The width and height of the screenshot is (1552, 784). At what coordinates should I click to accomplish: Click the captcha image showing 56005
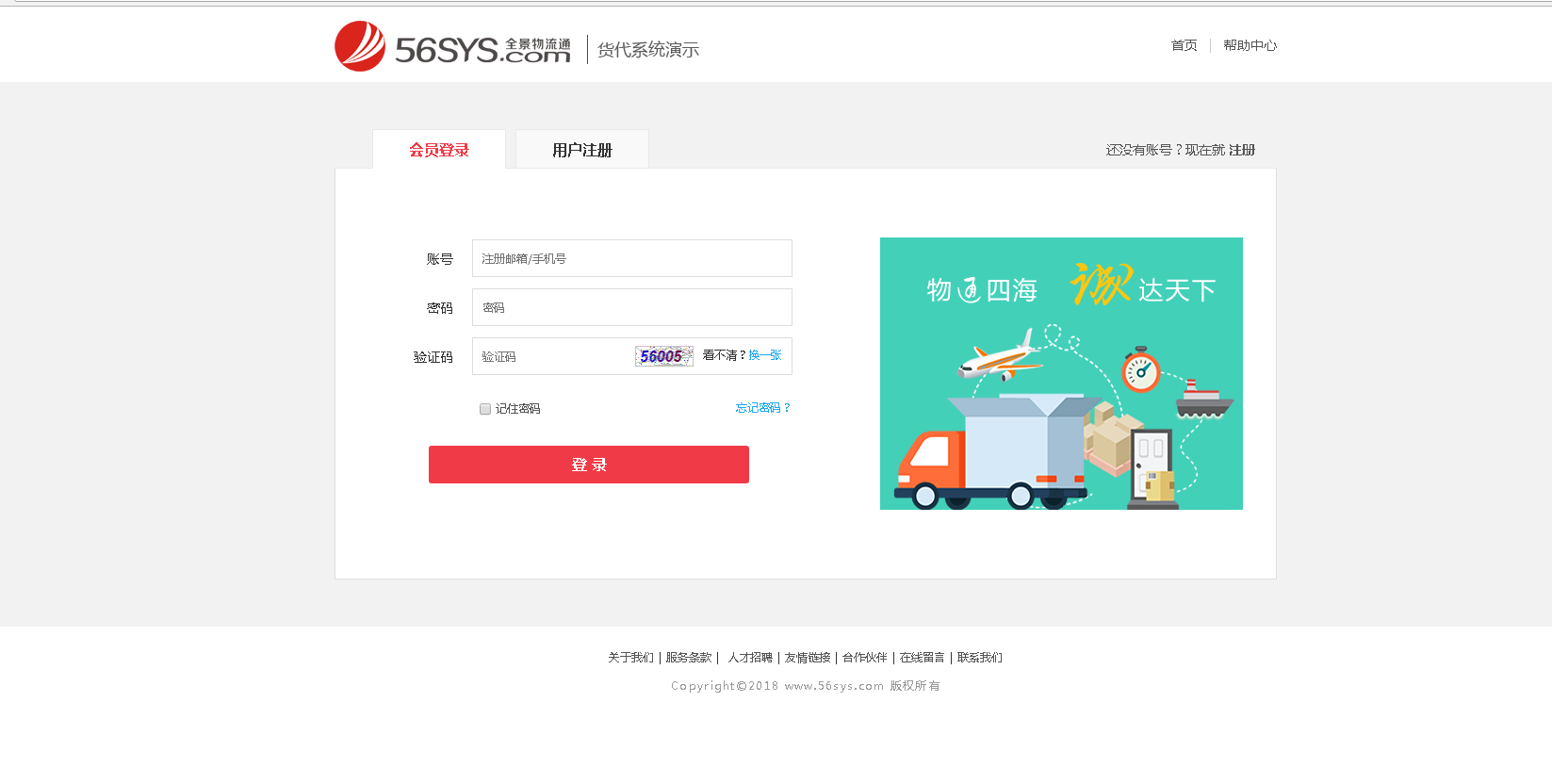pyautogui.click(x=663, y=356)
